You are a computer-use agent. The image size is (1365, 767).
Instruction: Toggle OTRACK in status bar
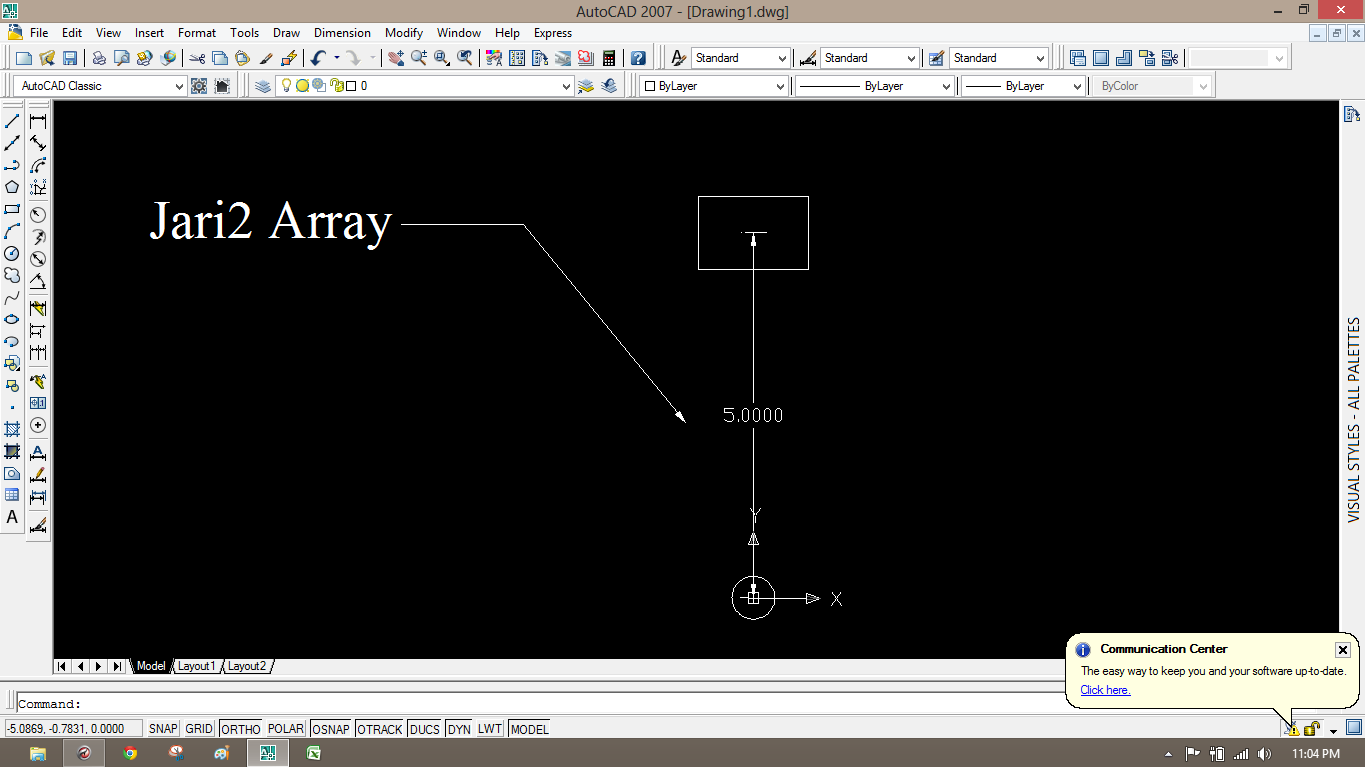(380, 729)
